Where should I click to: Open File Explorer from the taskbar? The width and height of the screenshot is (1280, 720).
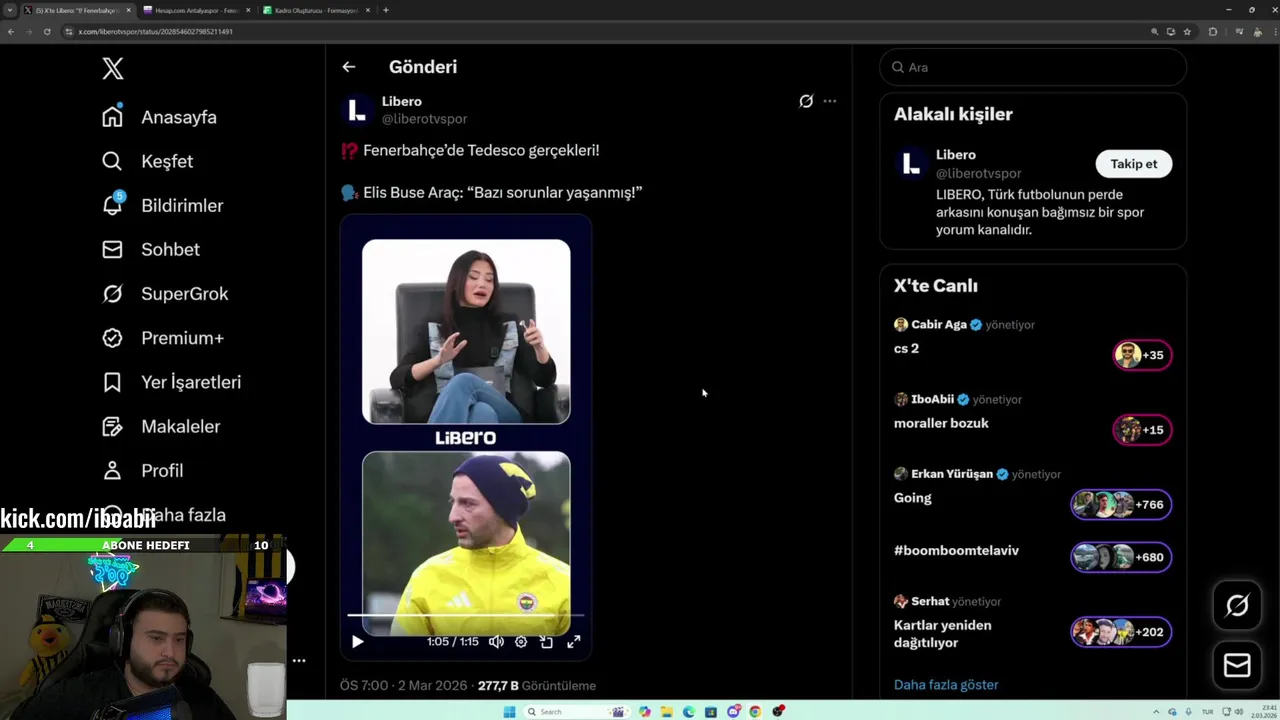(667, 712)
